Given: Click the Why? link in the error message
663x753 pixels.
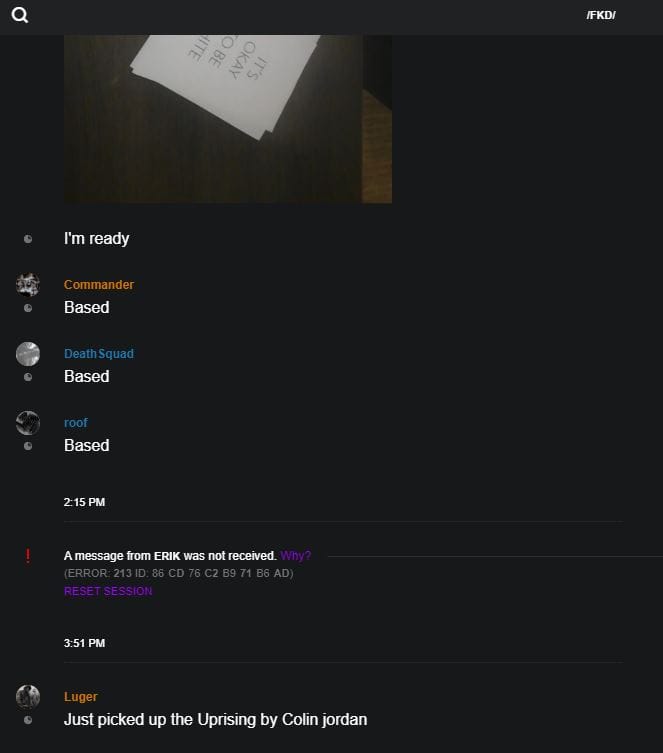Looking at the screenshot, I should pos(296,556).
